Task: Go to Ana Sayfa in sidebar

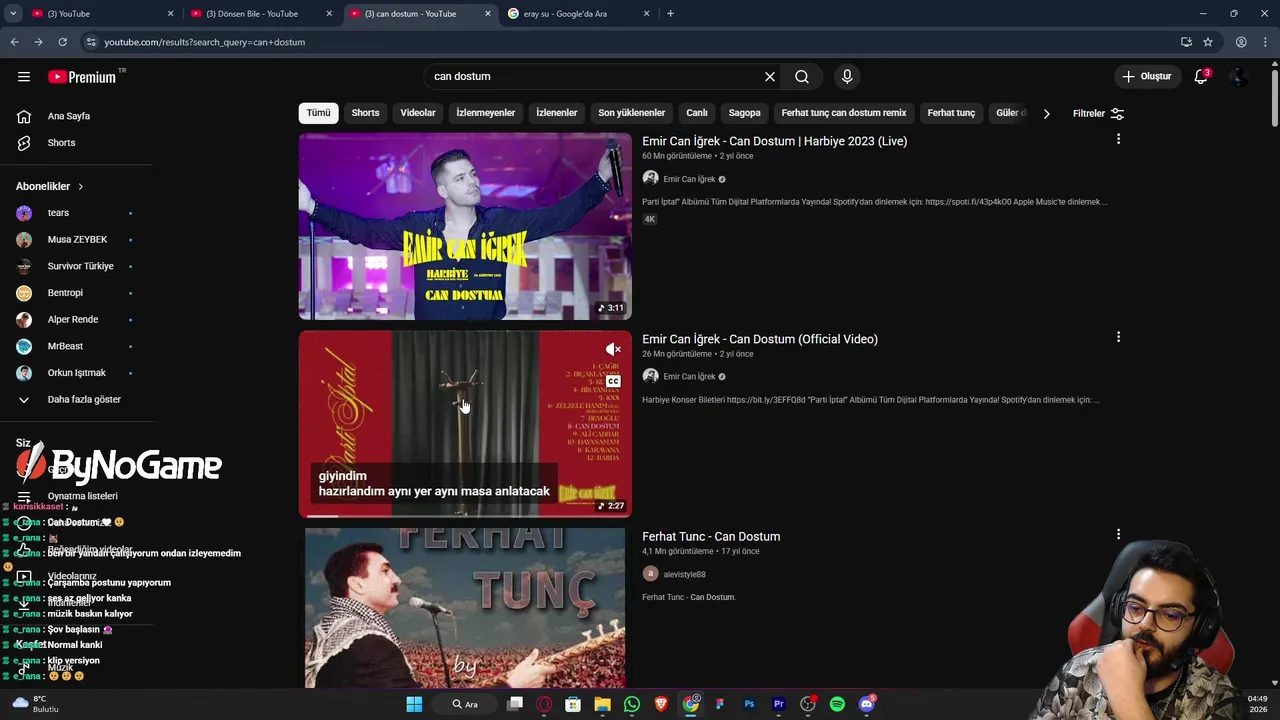Action: (68, 116)
